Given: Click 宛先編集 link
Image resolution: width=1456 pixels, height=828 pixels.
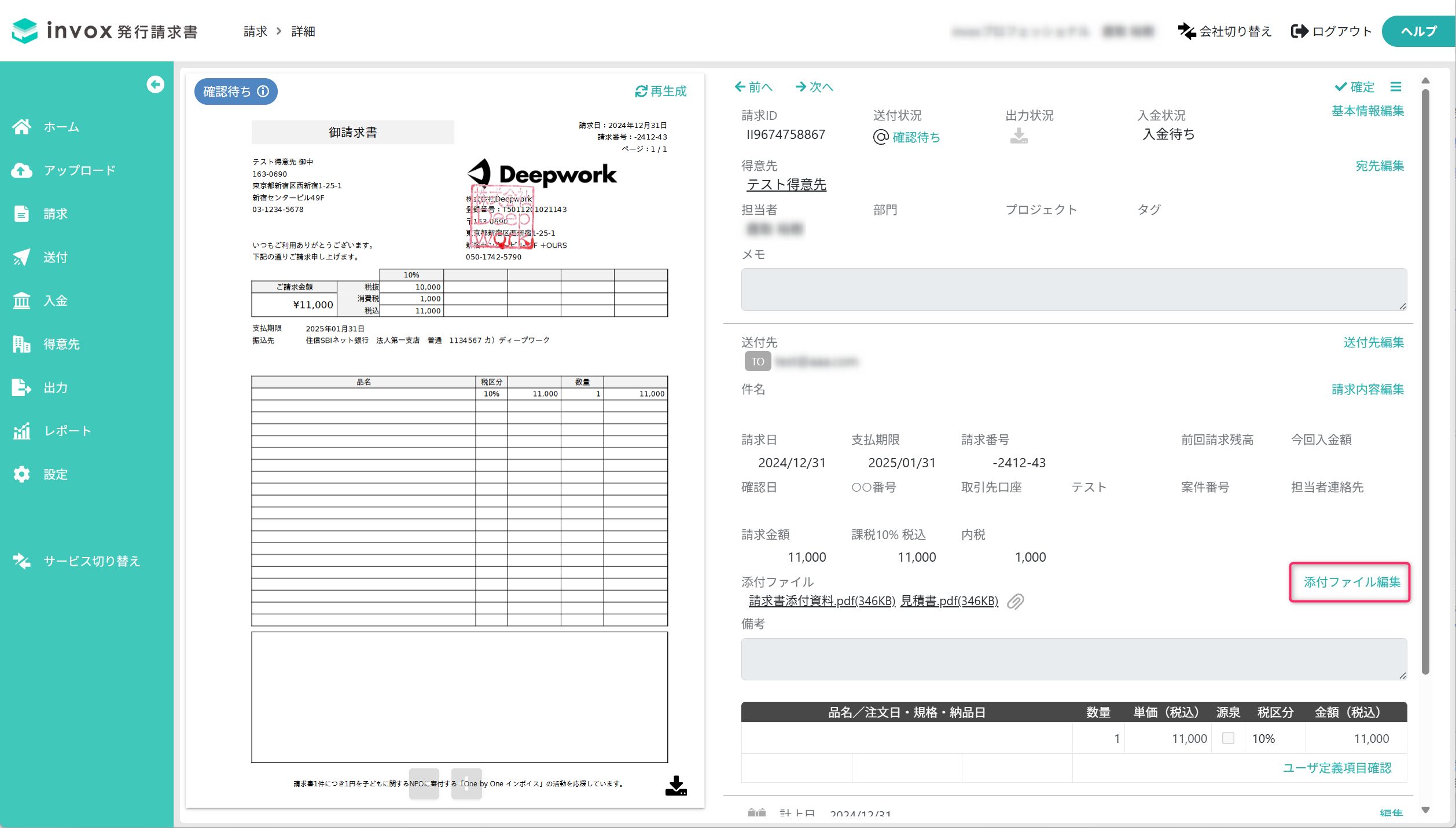Looking at the screenshot, I should point(1380,166).
